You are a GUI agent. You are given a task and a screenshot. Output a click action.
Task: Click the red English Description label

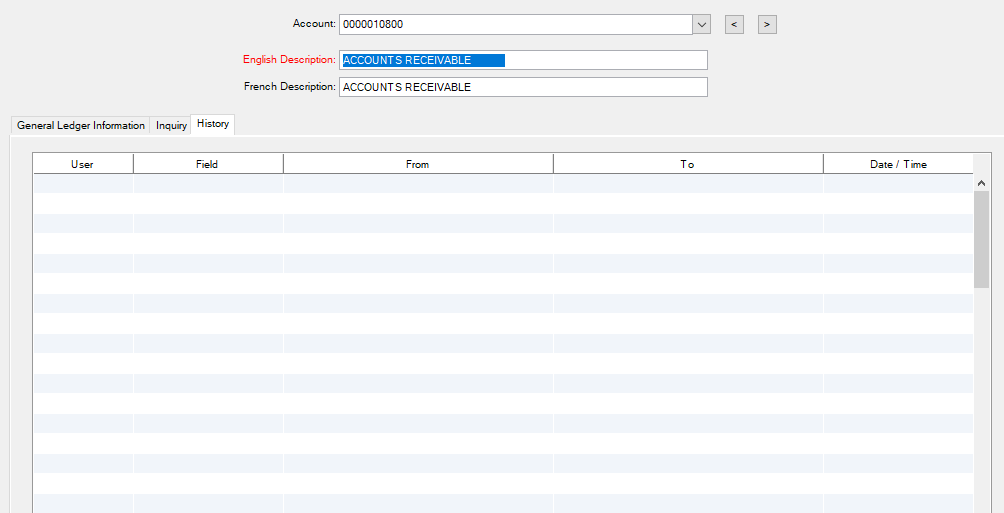coord(289,60)
